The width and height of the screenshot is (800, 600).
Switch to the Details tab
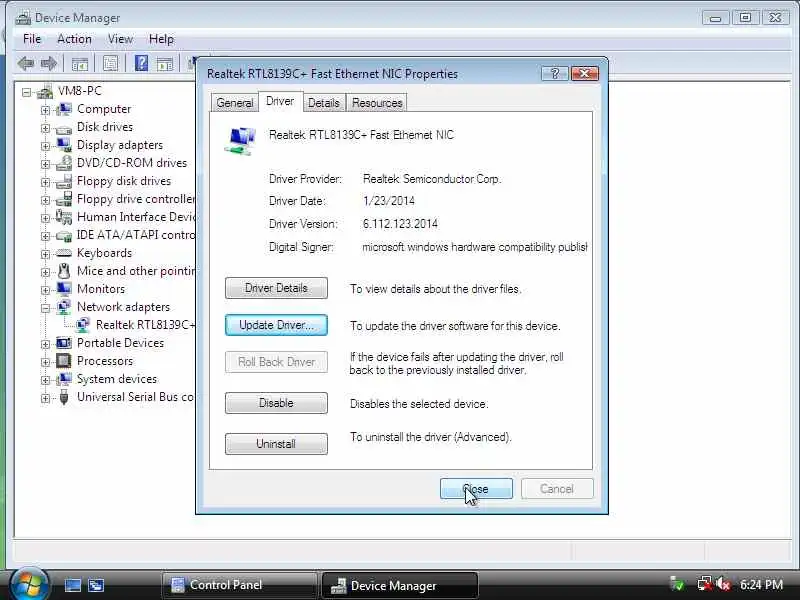(323, 103)
